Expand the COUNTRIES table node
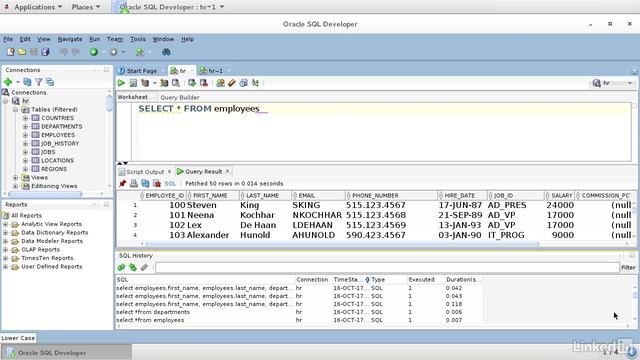 pos(25,118)
